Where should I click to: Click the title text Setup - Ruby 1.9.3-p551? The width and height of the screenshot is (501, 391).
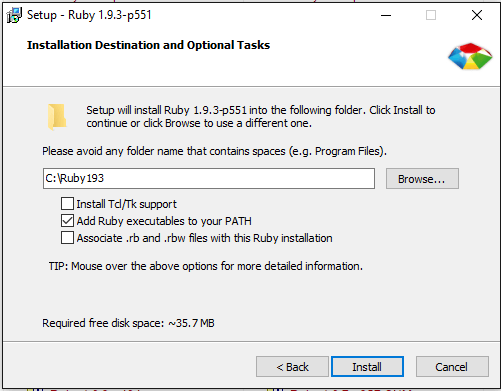[x=89, y=15]
